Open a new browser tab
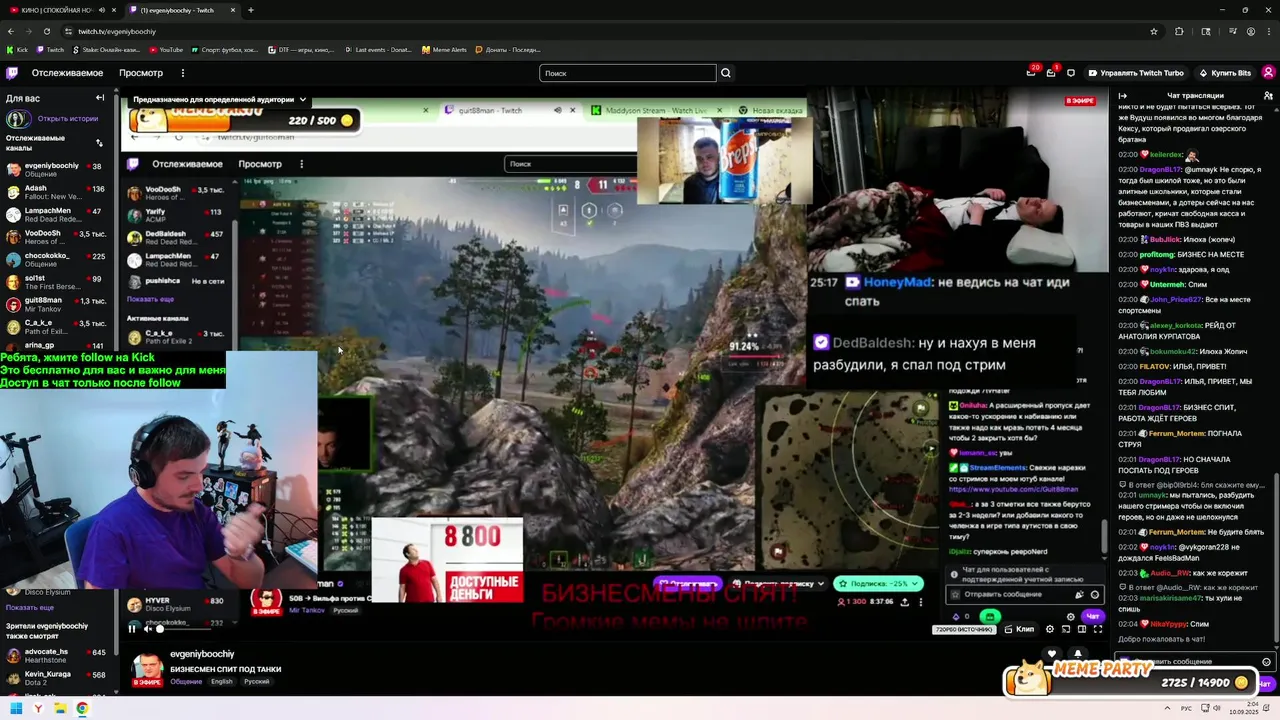This screenshot has height=720, width=1280. tap(250, 10)
